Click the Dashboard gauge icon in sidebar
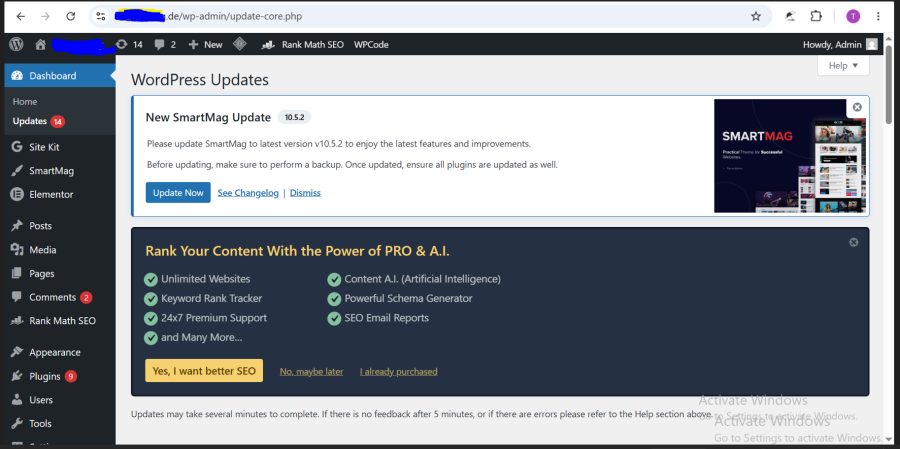The height and width of the screenshot is (449, 900). [x=17, y=76]
